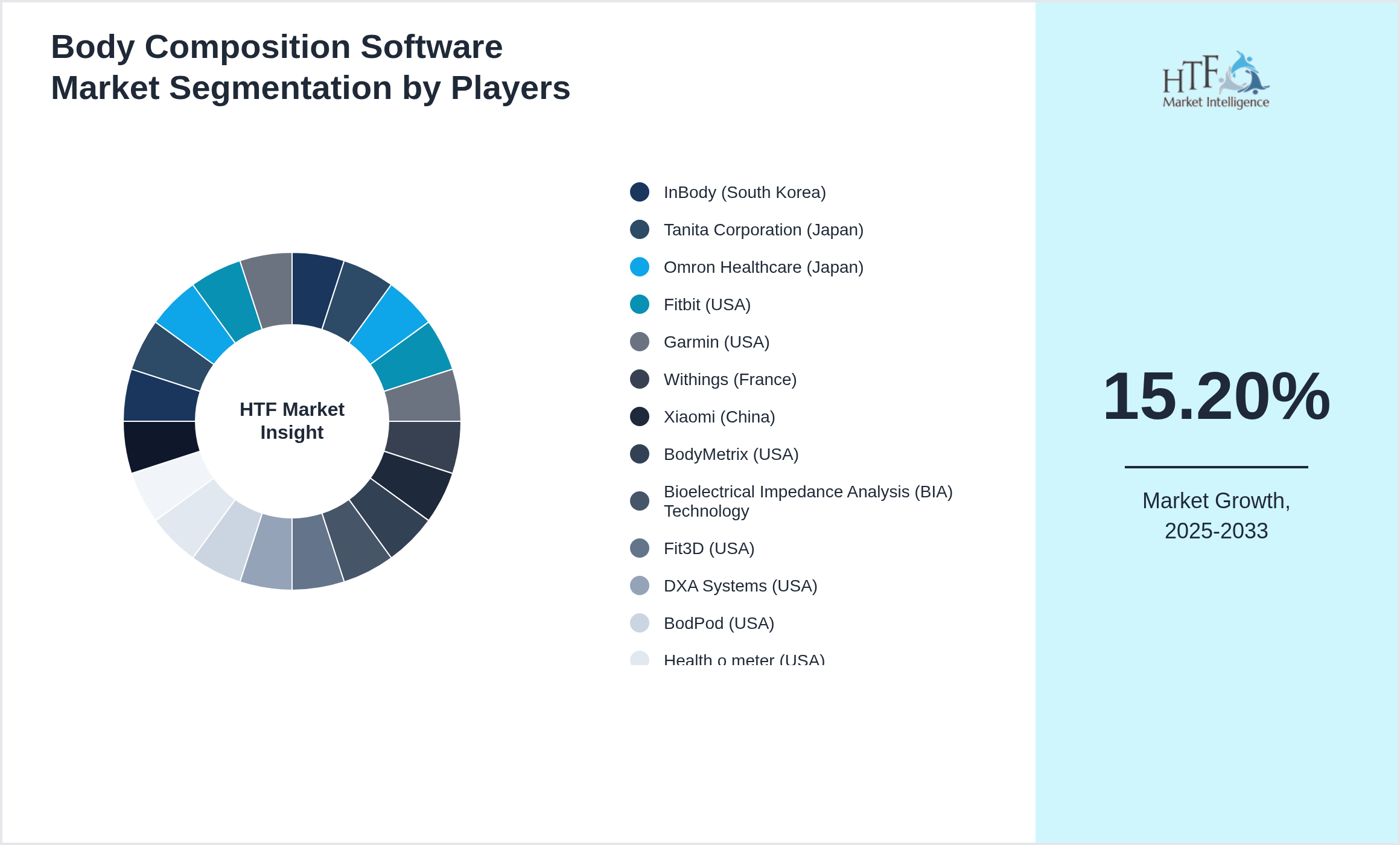Image resolution: width=1400 pixels, height=845 pixels.
Task: Click the 15.20% market growth figure
Action: pos(1216,396)
